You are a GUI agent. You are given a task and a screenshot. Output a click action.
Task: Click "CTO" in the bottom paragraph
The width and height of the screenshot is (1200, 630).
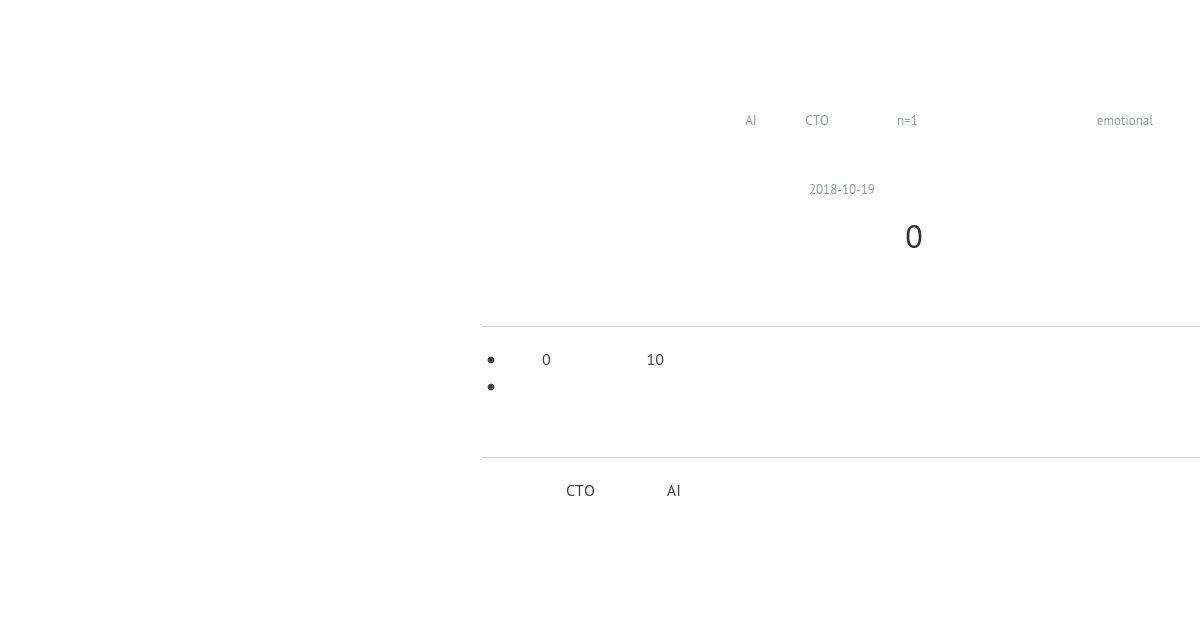(x=580, y=491)
